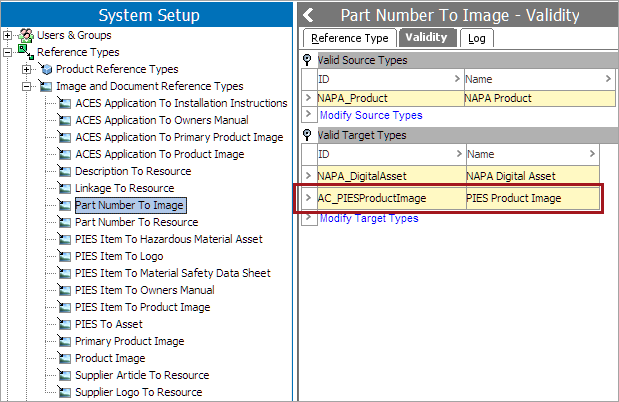619x402 pixels.
Task: Click the Modify Source Types link
Action: point(371,115)
